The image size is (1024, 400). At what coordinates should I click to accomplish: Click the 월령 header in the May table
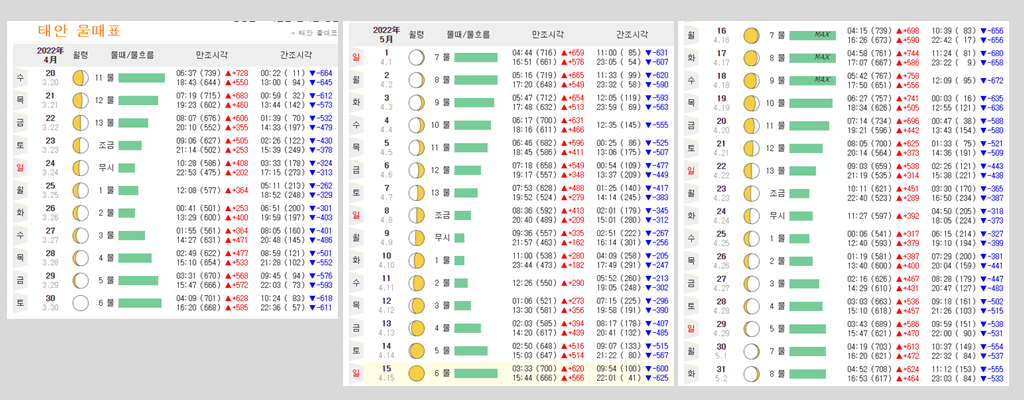(416, 34)
